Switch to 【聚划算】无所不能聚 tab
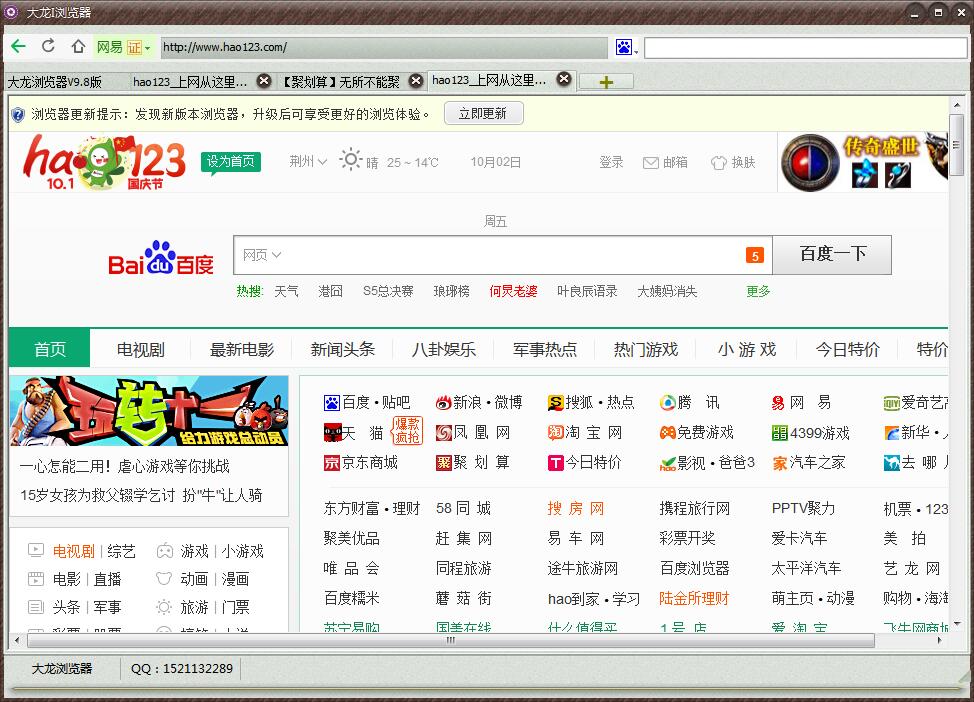The width and height of the screenshot is (974, 702). pyautogui.click(x=340, y=81)
